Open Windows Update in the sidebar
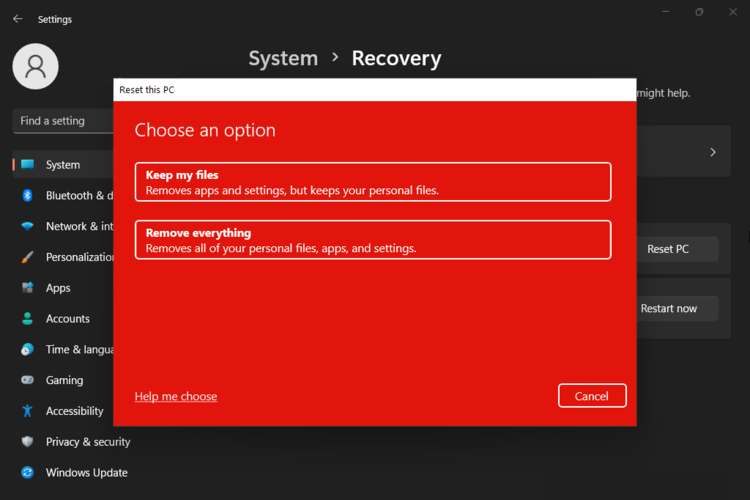The image size is (750, 500). (86, 473)
